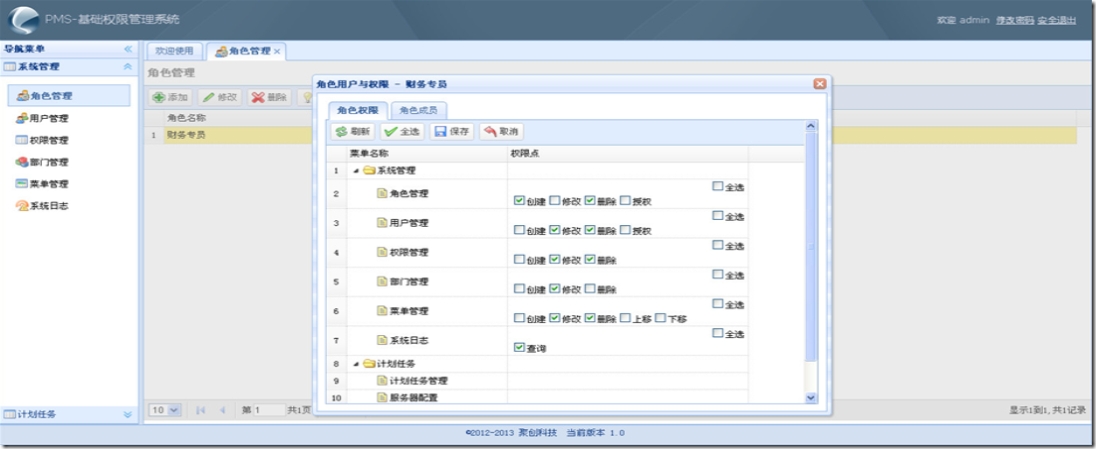Select the 角色权限 dialog tab
The image size is (1096, 449).
(x=357, y=111)
